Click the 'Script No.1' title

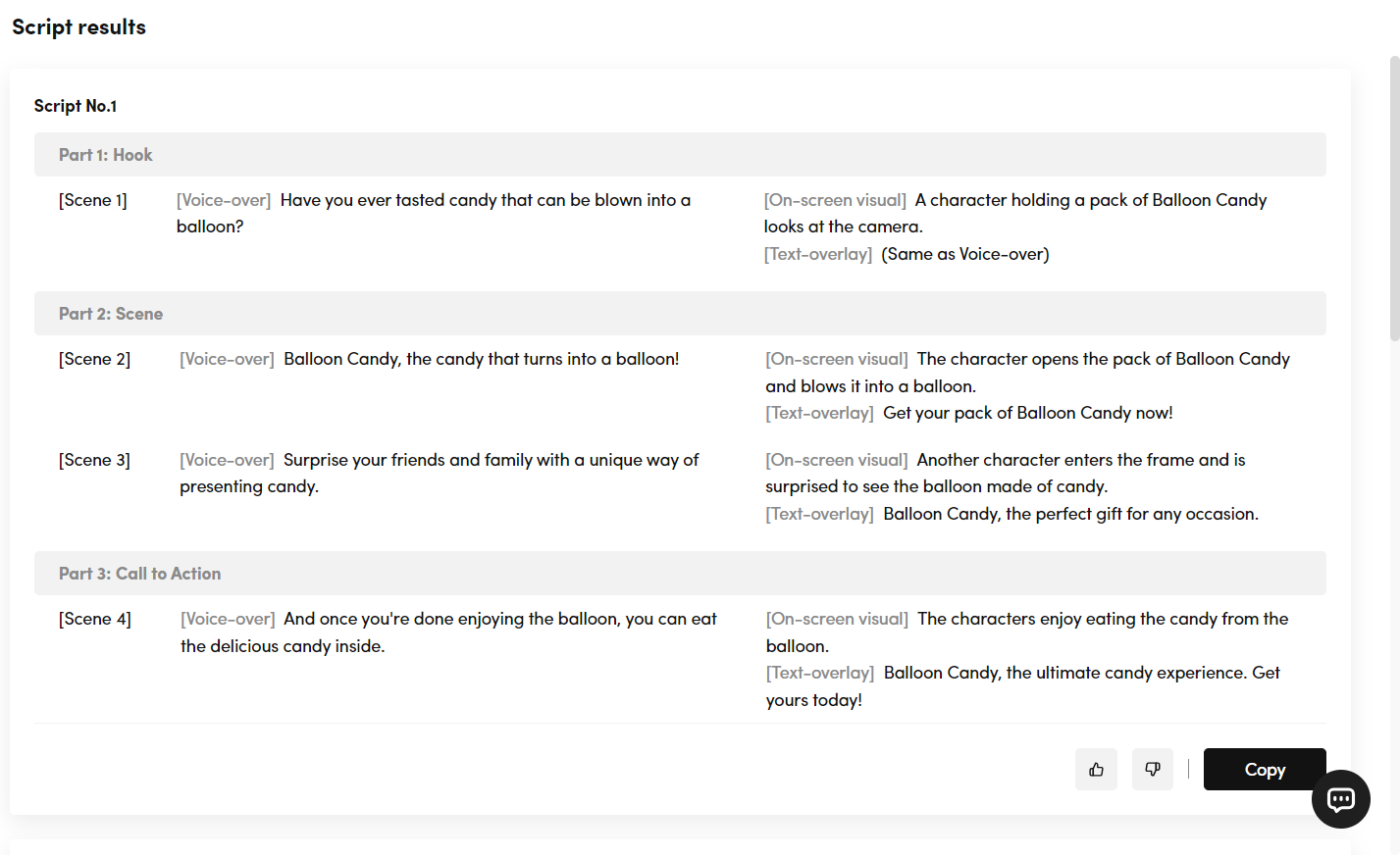coord(76,106)
